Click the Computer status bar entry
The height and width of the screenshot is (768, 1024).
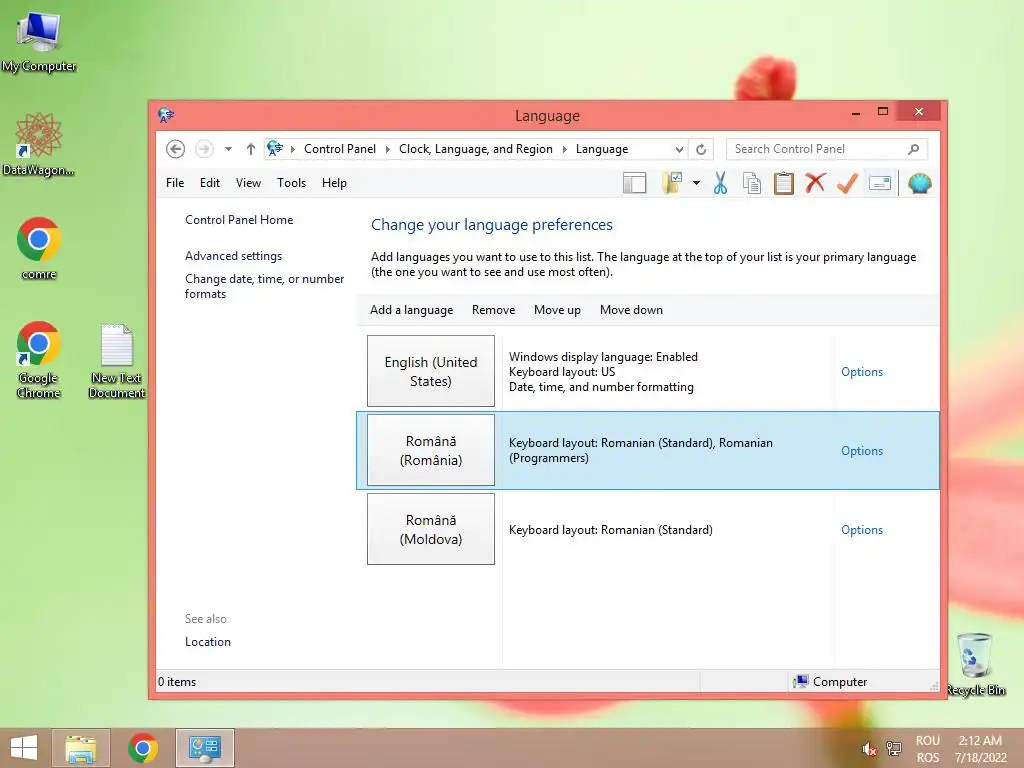click(830, 682)
